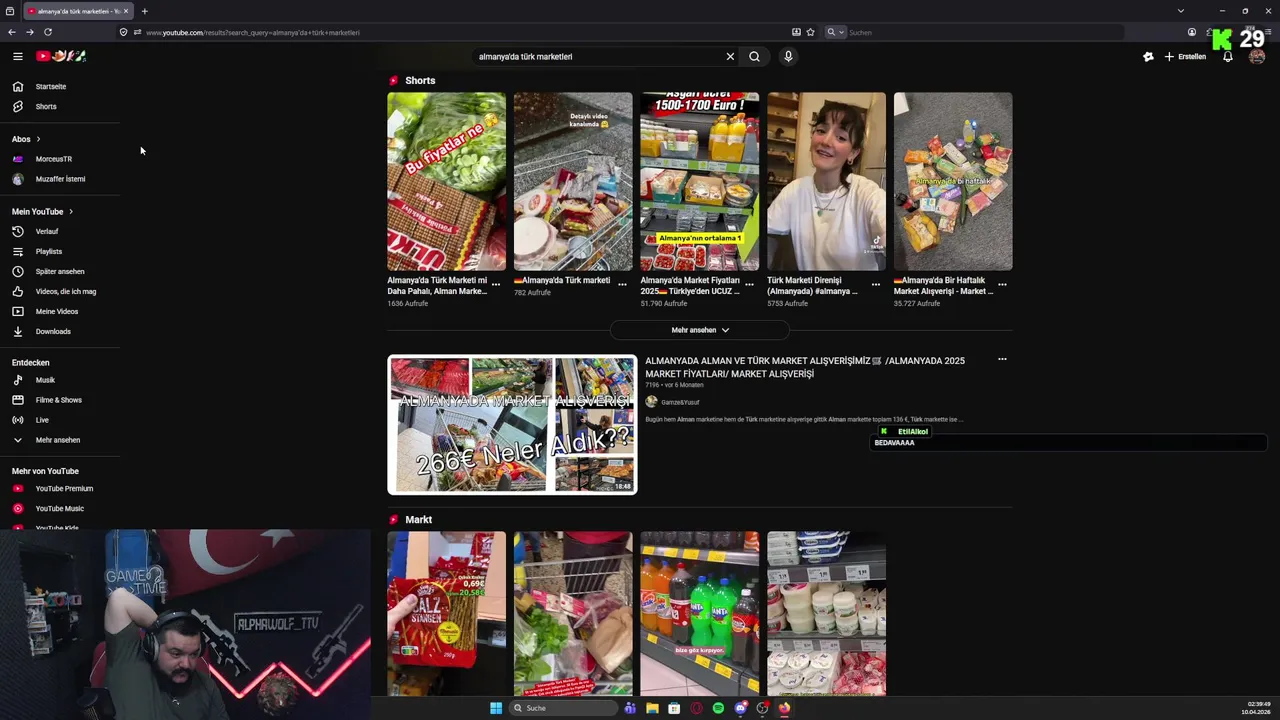Open the 1500-1700 Euro short thumbnail

[x=700, y=181]
